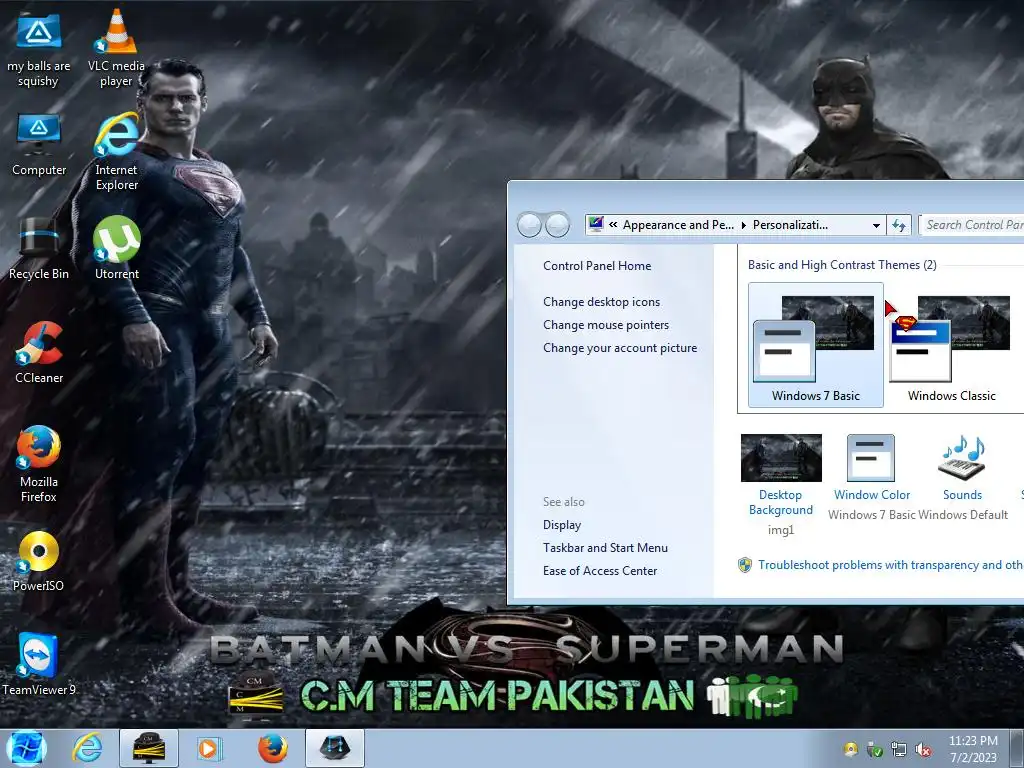Image resolution: width=1024 pixels, height=768 pixels.
Task: Expand the double chevron in address bar
Action: 613,225
